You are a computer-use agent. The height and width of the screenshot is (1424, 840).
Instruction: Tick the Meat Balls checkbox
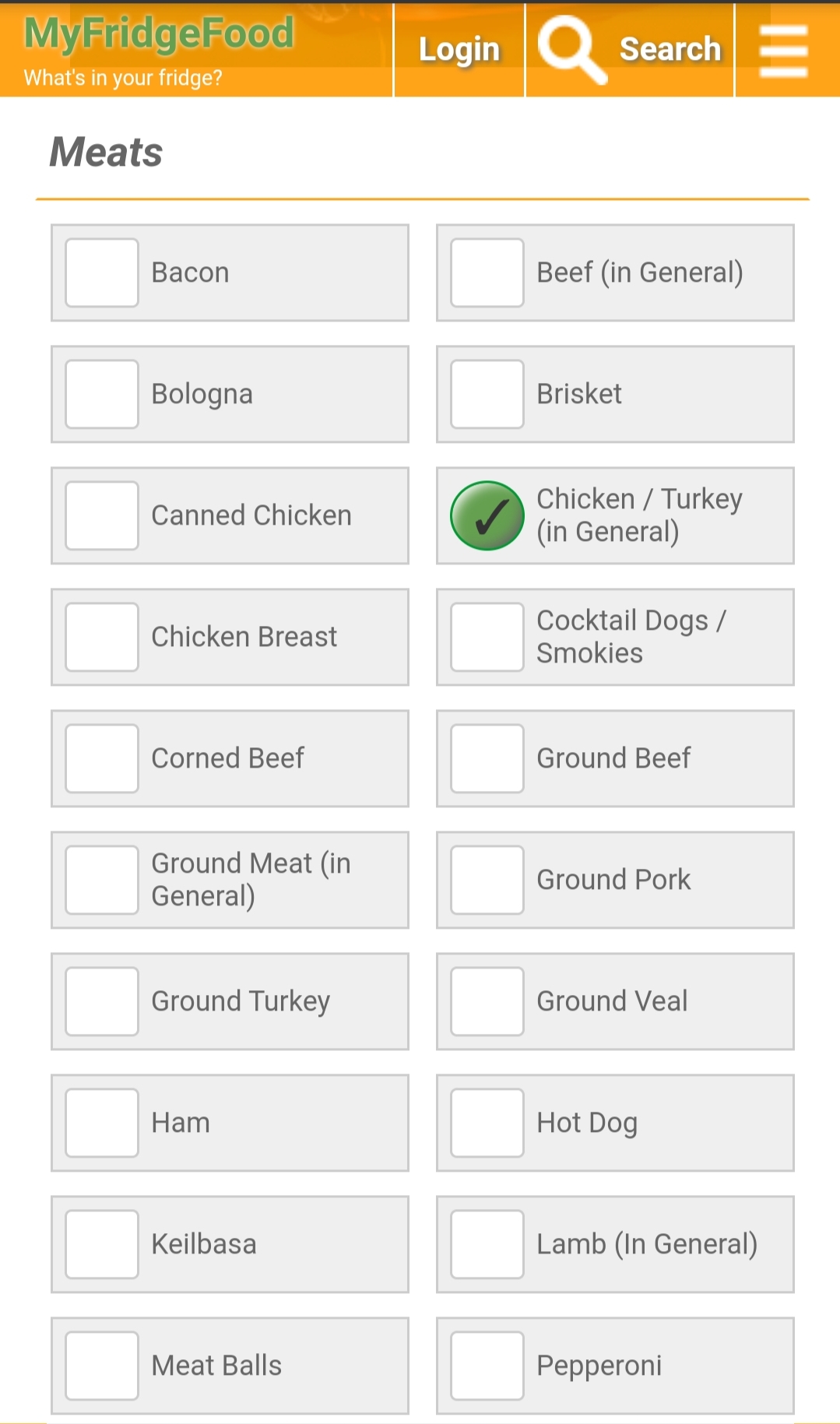102,1366
